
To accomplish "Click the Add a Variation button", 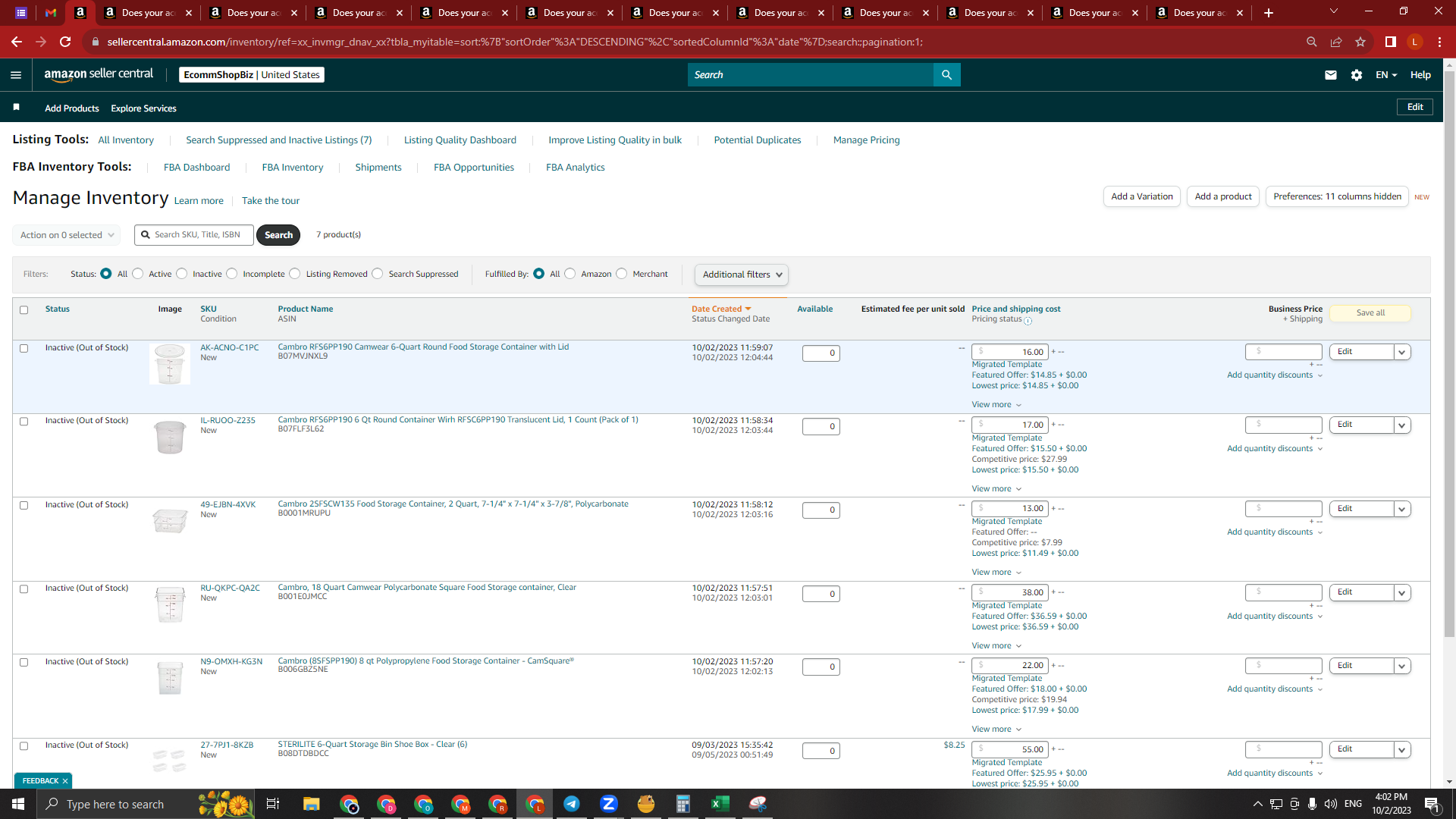I will point(1142,196).
